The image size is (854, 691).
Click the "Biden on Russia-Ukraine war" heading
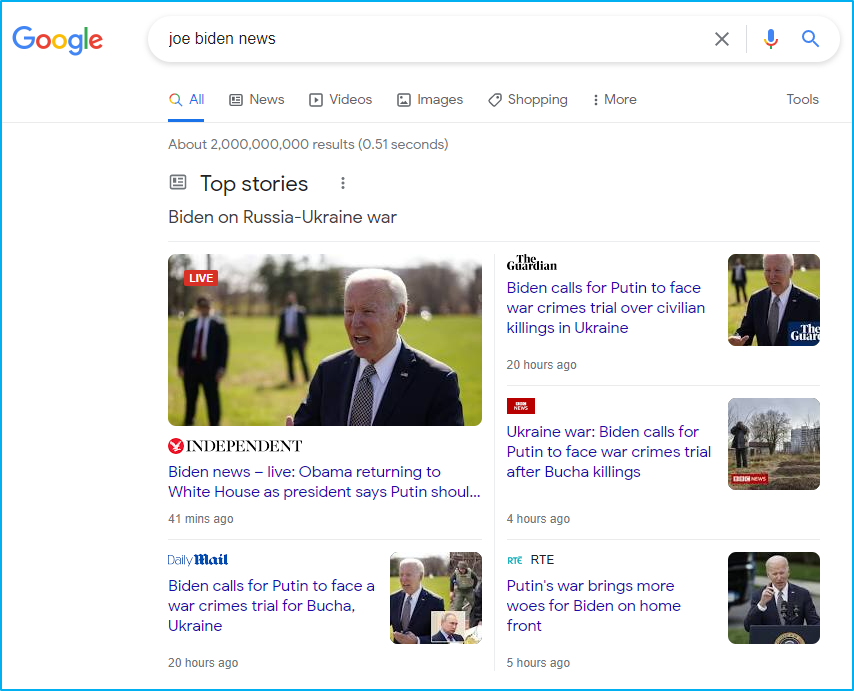(x=282, y=217)
